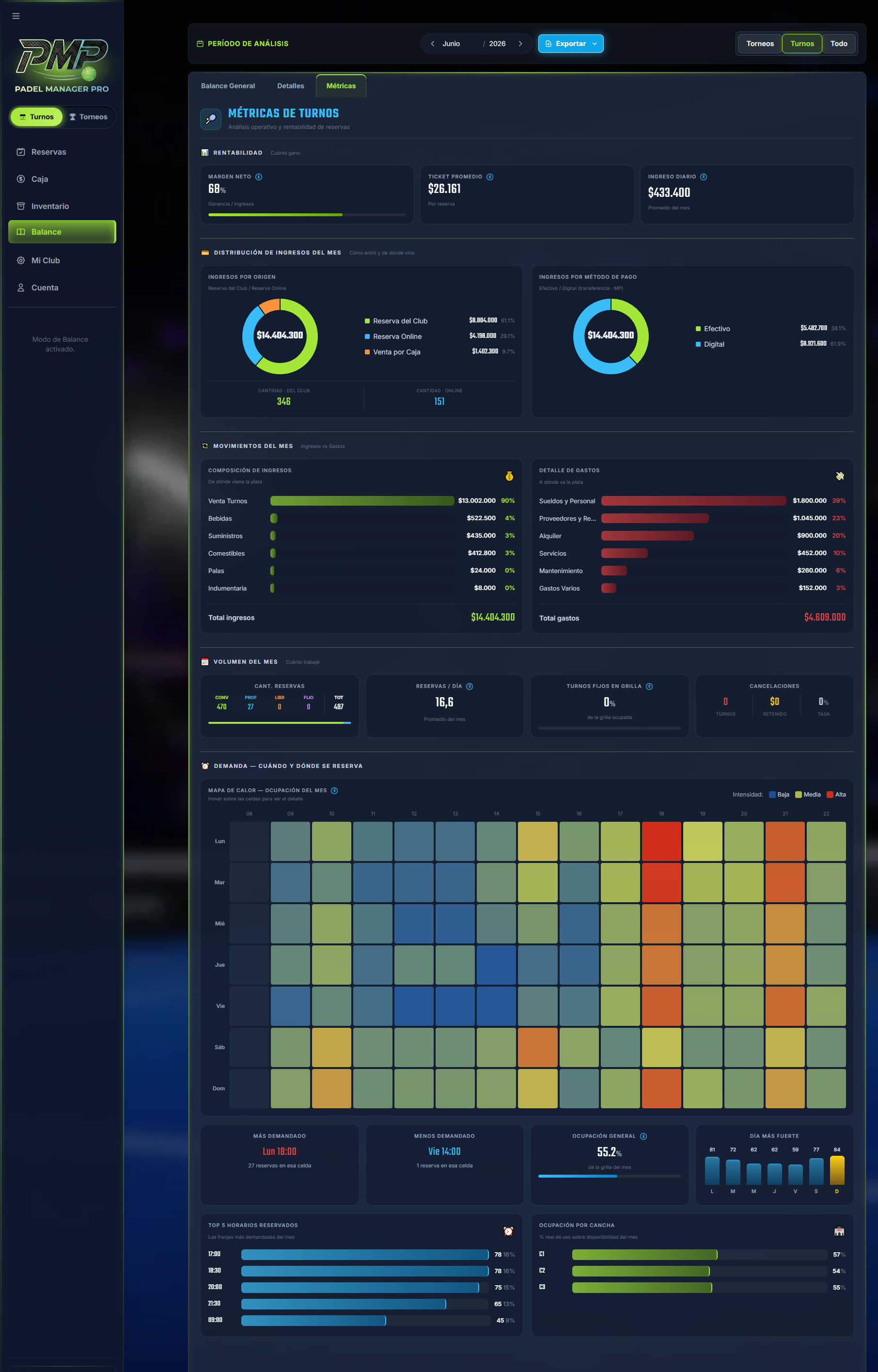Click info icon next to Margen Neto
Image resolution: width=878 pixels, height=1372 pixels.
point(259,177)
